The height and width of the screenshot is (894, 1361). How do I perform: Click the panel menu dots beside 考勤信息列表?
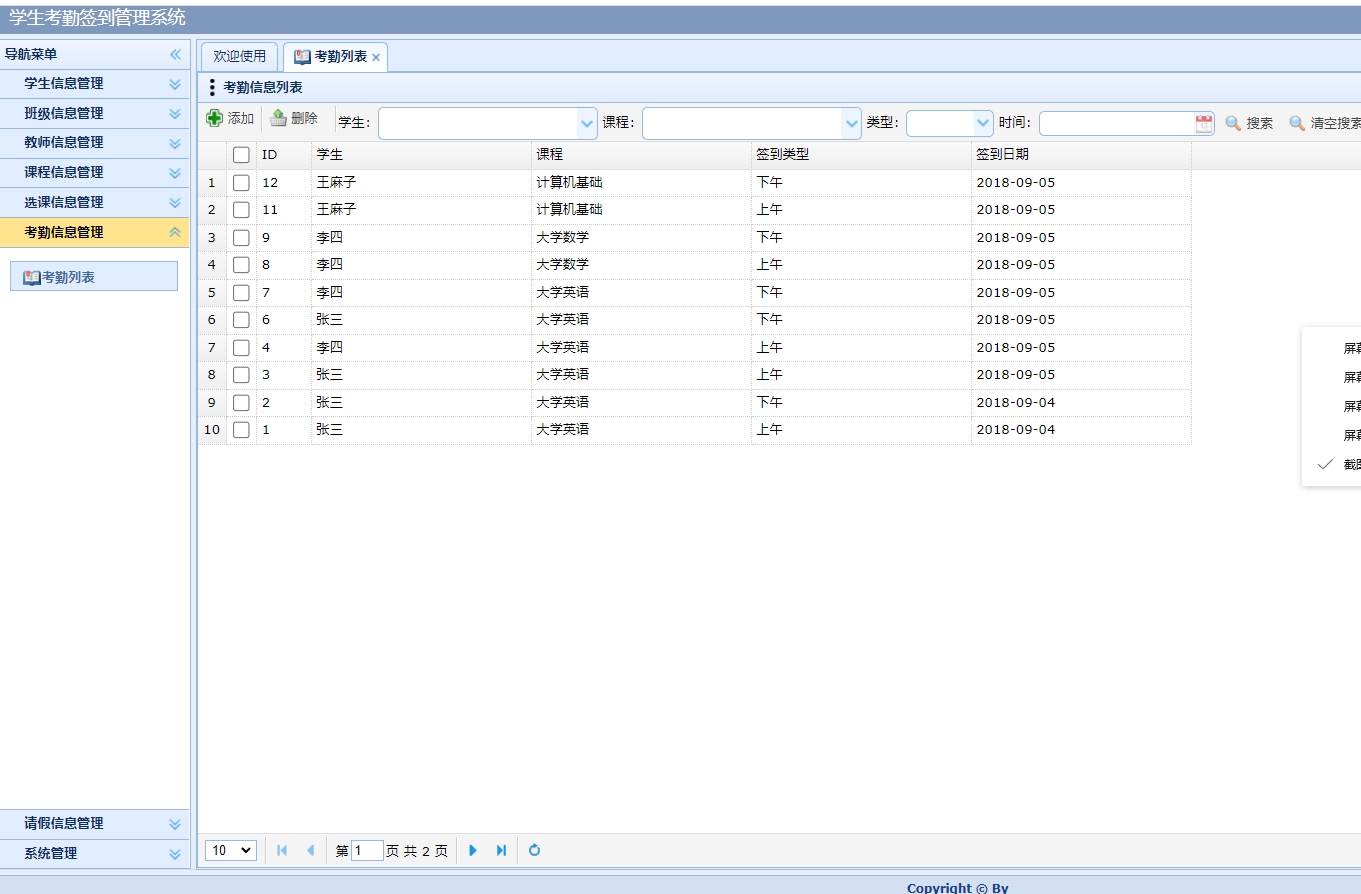(x=212, y=88)
